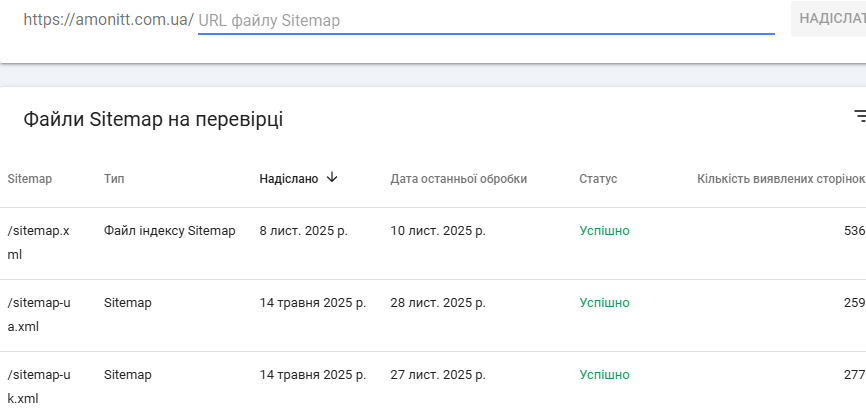The height and width of the screenshot is (411, 866).
Task: Click the sort arrow beside Надіслано
Action: coord(332,178)
